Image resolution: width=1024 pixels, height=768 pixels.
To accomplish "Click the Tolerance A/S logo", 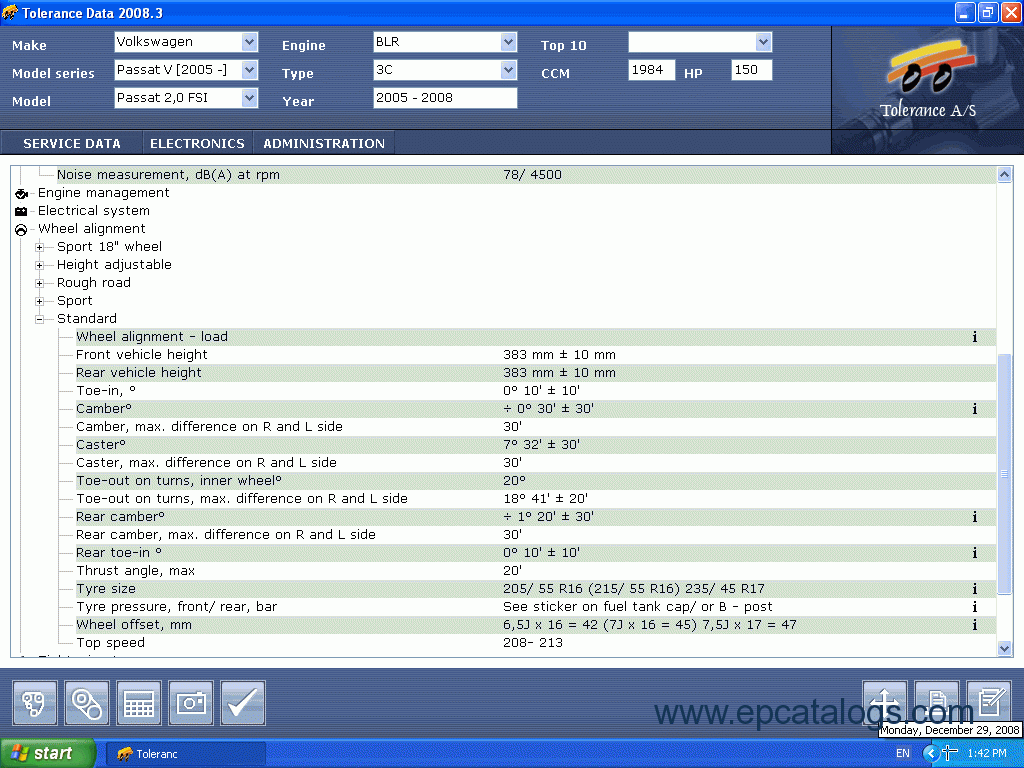I will [928, 80].
